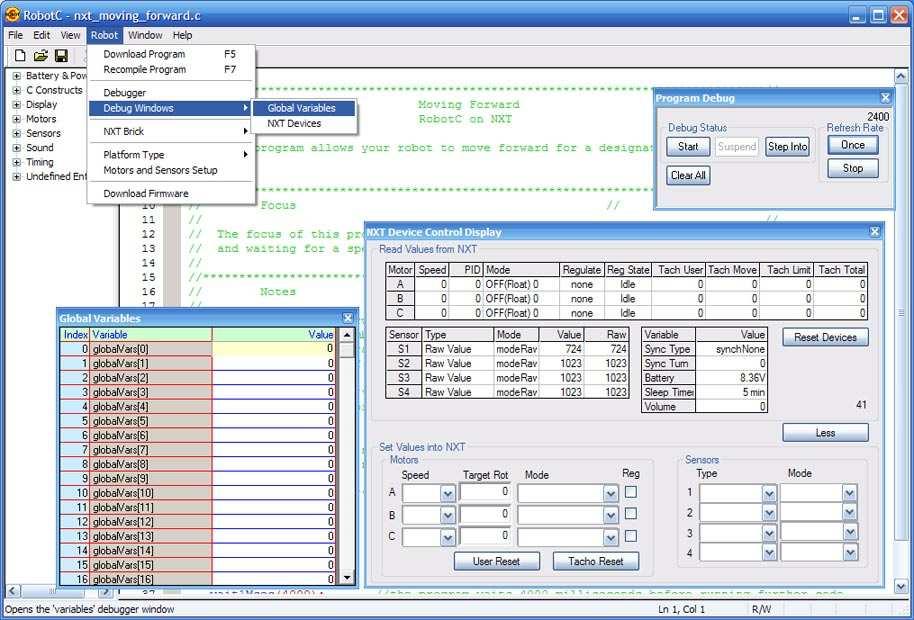The height and width of the screenshot is (620, 914).
Task: Expand the Sound tree node
Action: [x=17, y=148]
